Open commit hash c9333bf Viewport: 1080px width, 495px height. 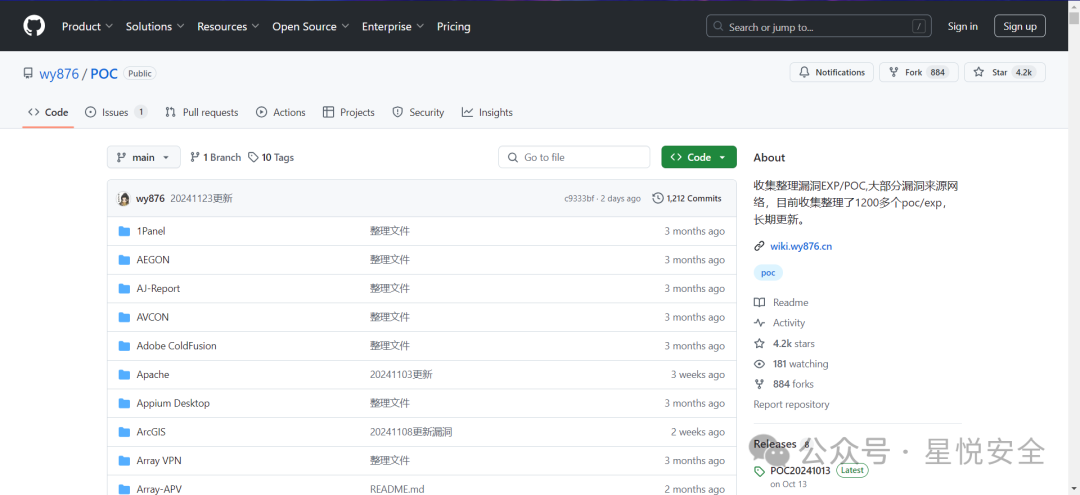point(579,198)
